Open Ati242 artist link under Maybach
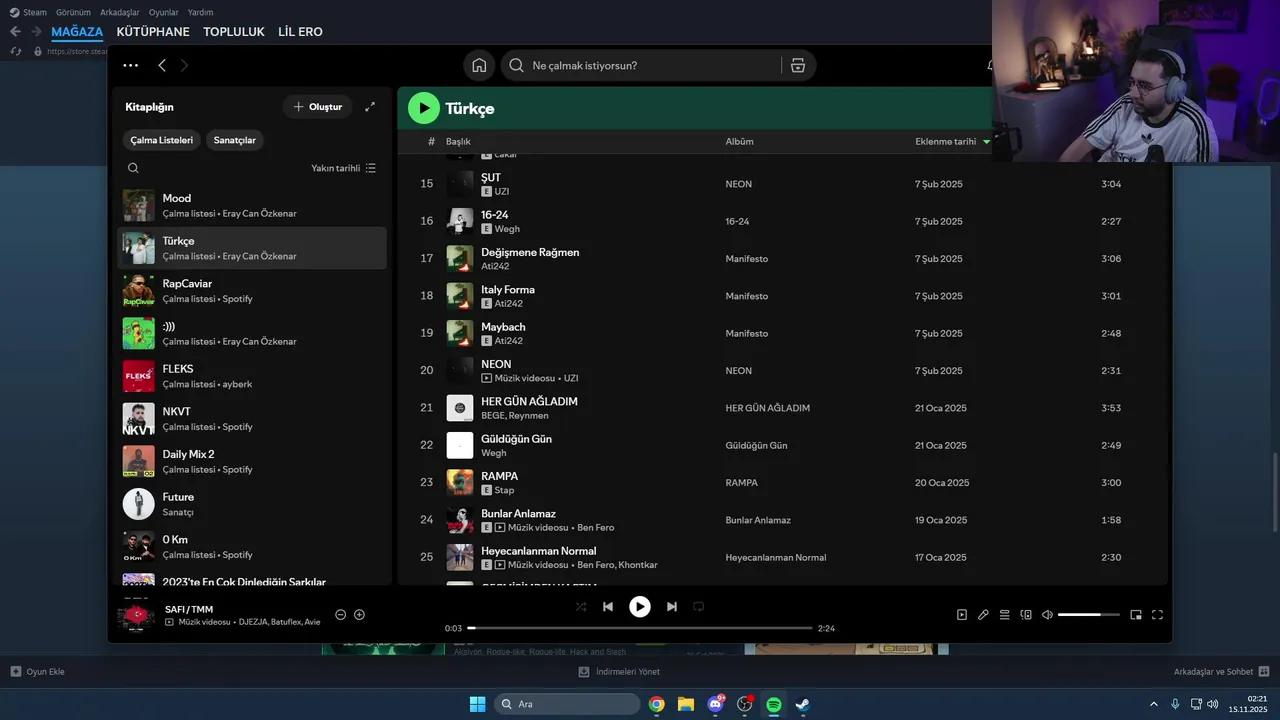 click(509, 341)
